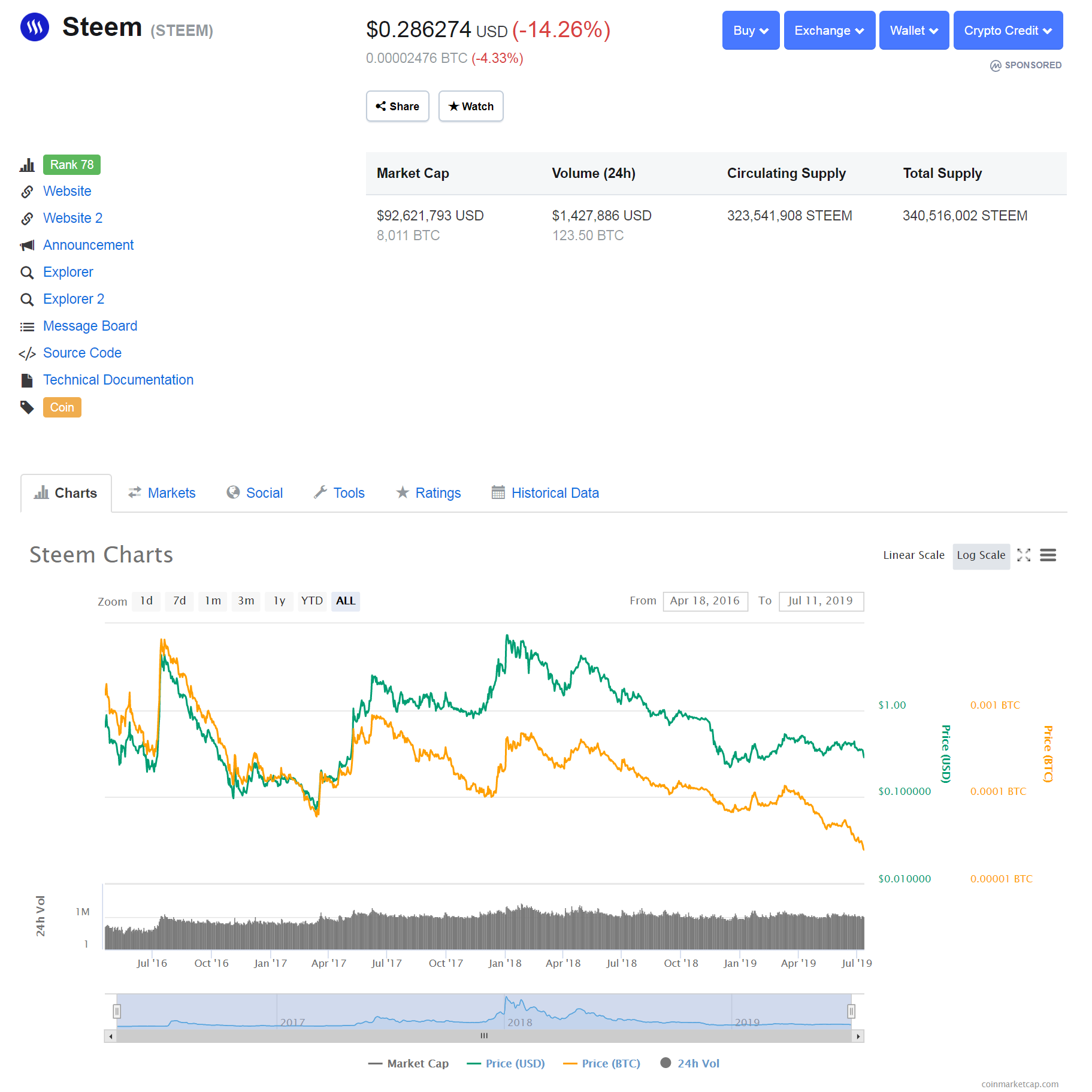Open the Source Code link
This screenshot has width=1092, height=1092.
[82, 353]
